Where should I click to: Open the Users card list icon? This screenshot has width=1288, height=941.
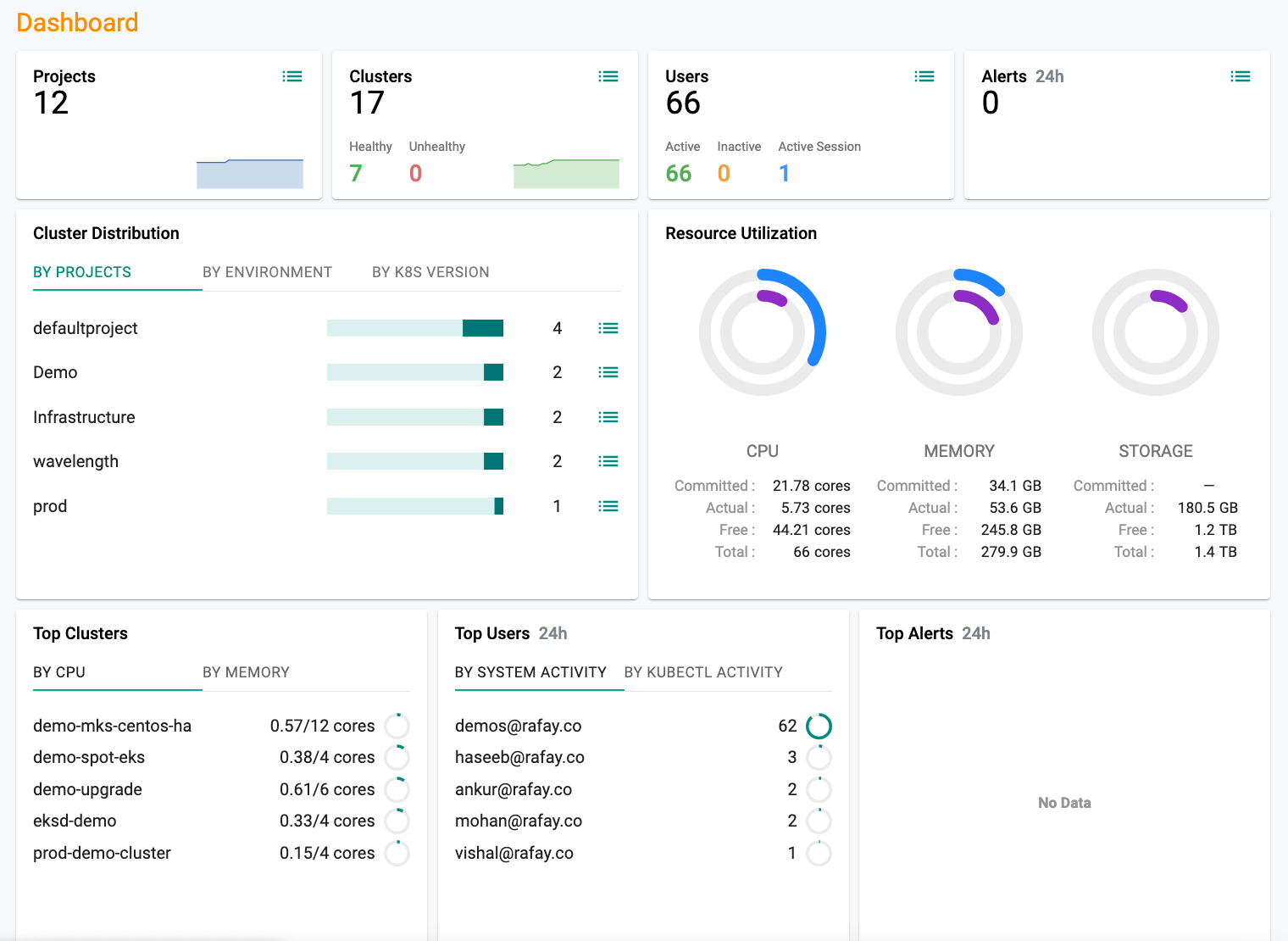coord(924,76)
